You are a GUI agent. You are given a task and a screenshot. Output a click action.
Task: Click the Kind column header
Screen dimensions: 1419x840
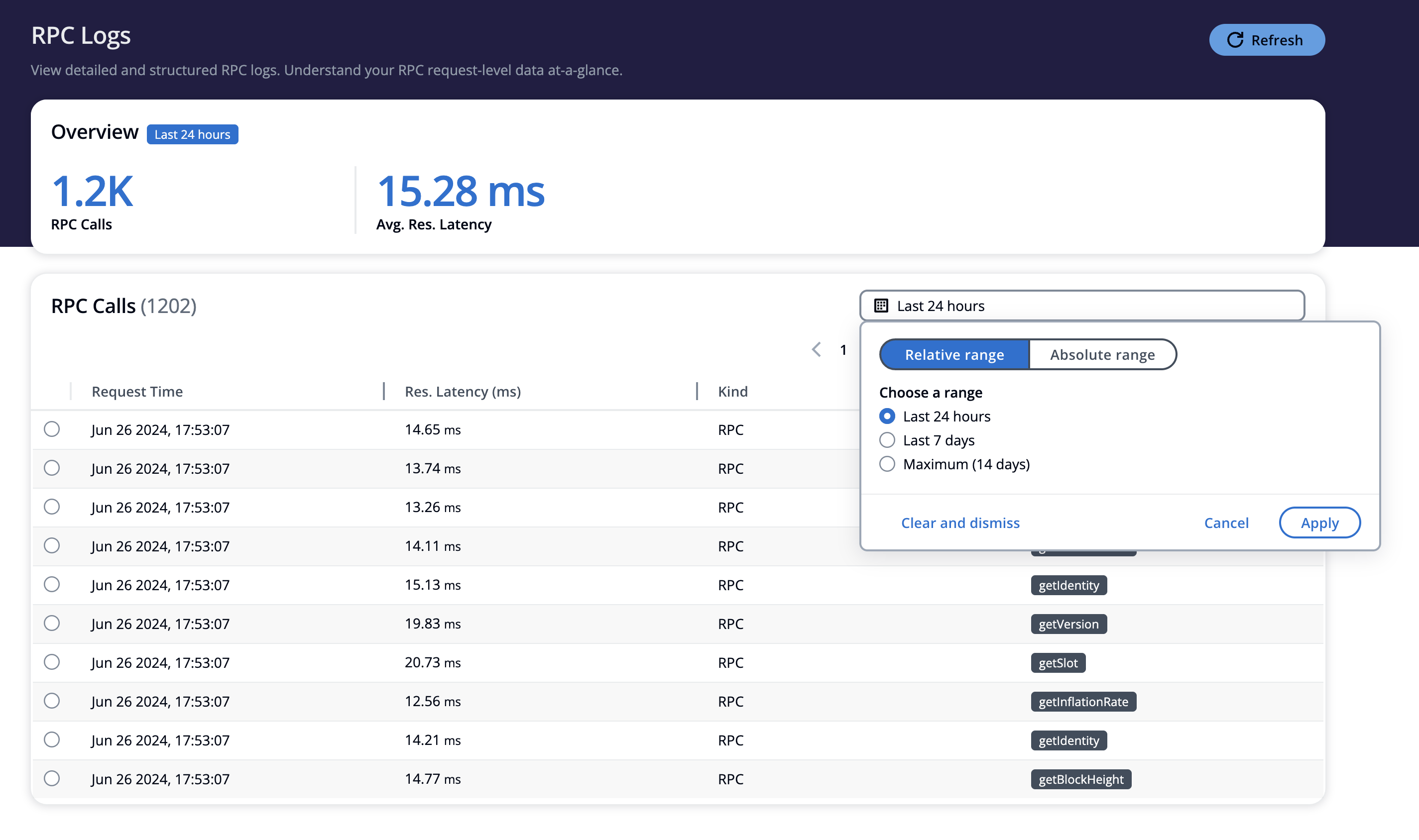click(x=733, y=392)
